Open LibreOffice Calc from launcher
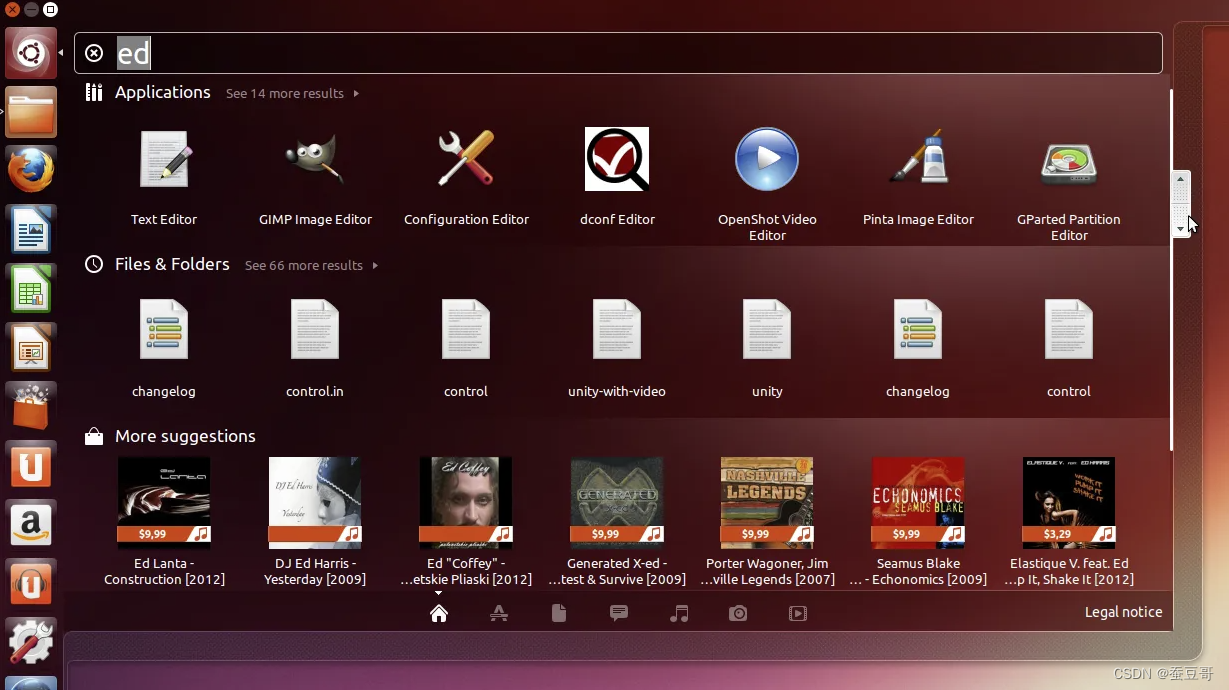The width and height of the screenshot is (1229, 690). pos(31,289)
